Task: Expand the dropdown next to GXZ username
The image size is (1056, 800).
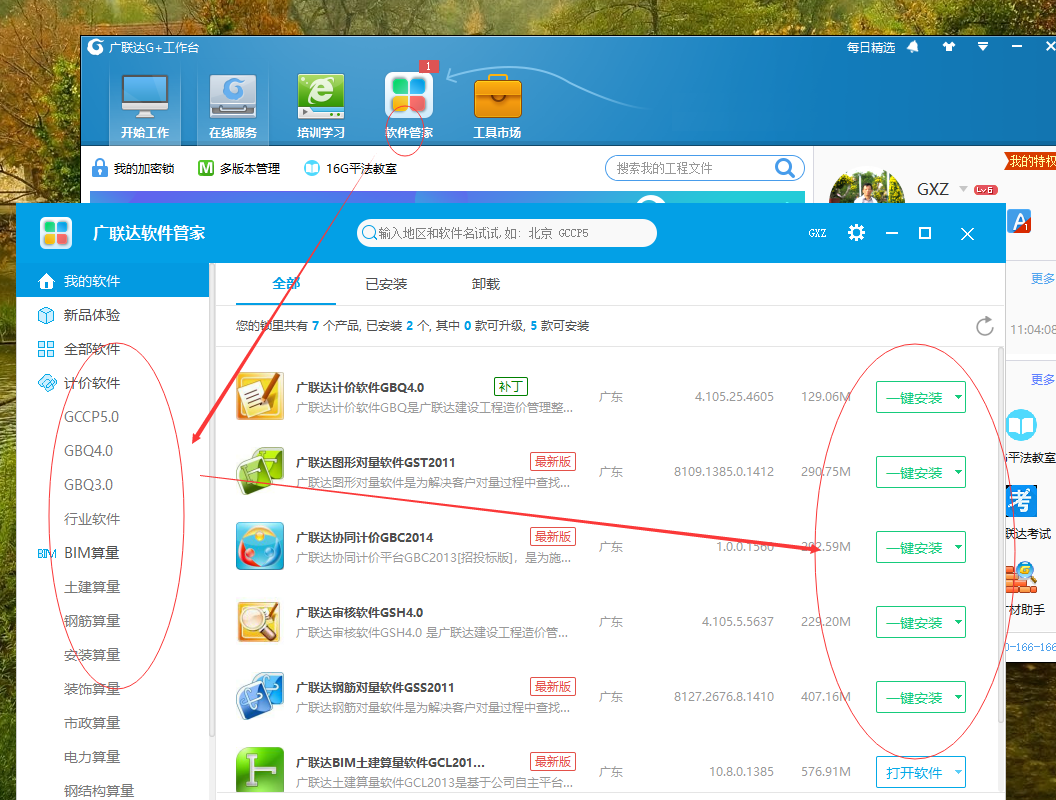Action: click(x=963, y=189)
